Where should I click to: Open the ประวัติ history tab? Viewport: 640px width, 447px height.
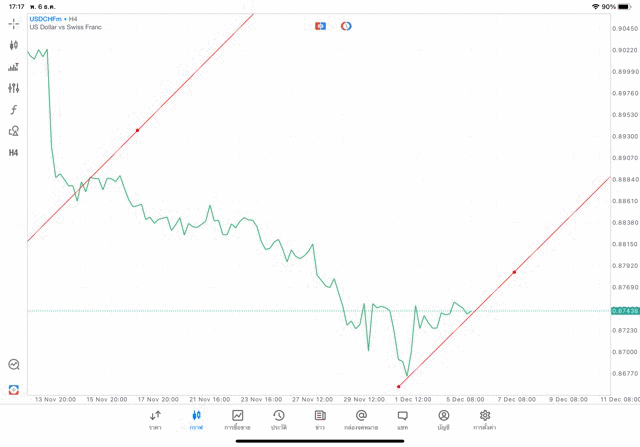(x=278, y=419)
